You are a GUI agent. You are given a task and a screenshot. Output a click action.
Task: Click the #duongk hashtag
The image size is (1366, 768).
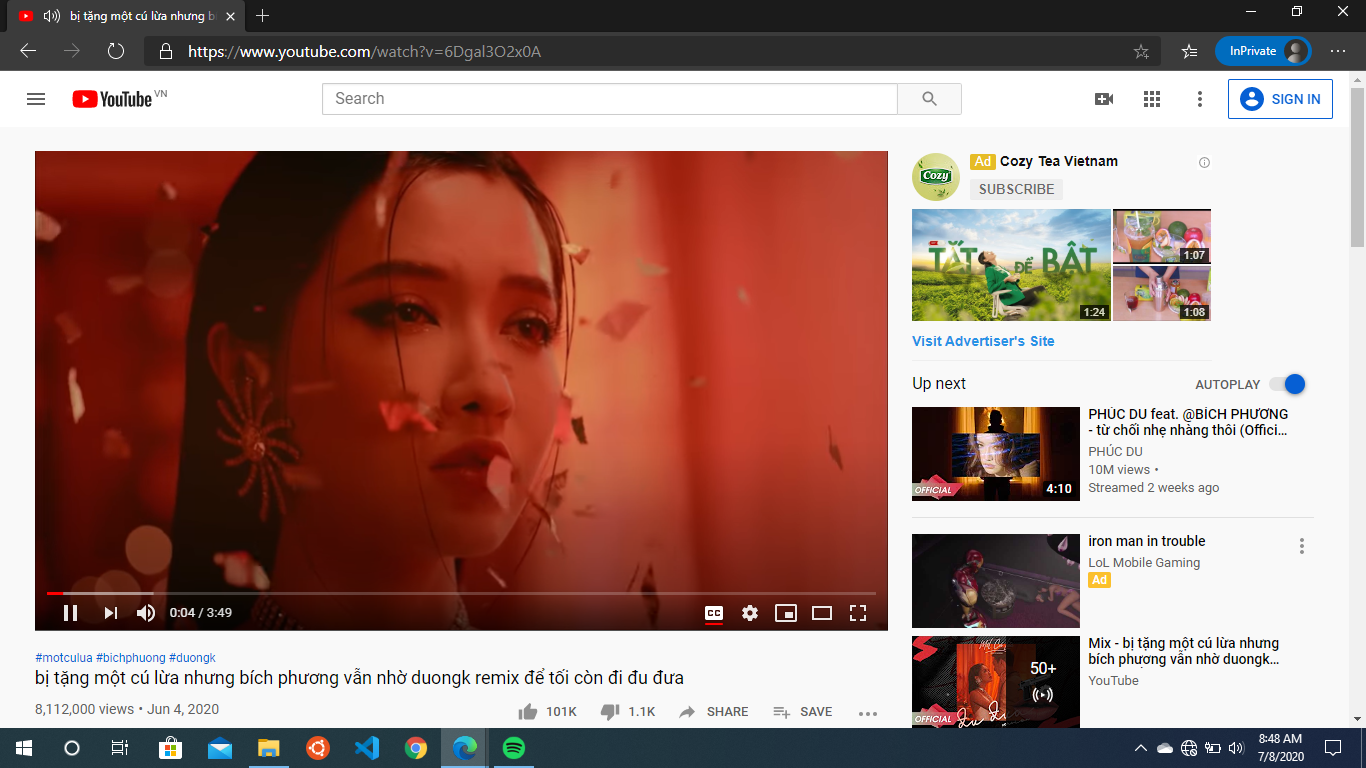(x=192, y=658)
